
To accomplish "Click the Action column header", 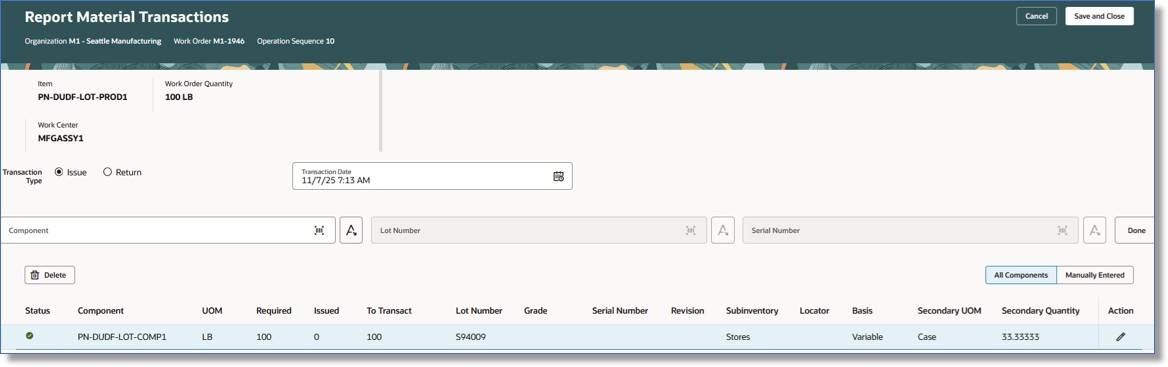I will 1120,311.
